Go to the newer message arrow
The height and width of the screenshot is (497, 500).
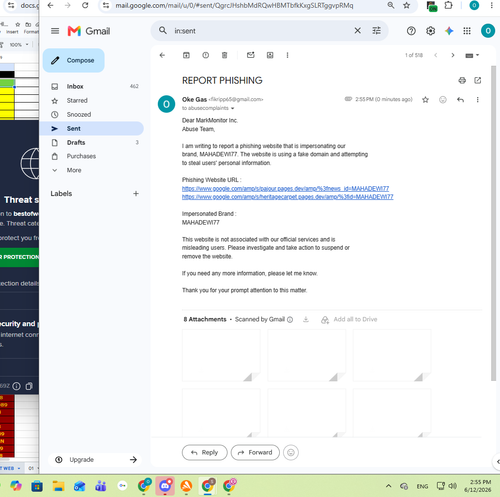436,55
